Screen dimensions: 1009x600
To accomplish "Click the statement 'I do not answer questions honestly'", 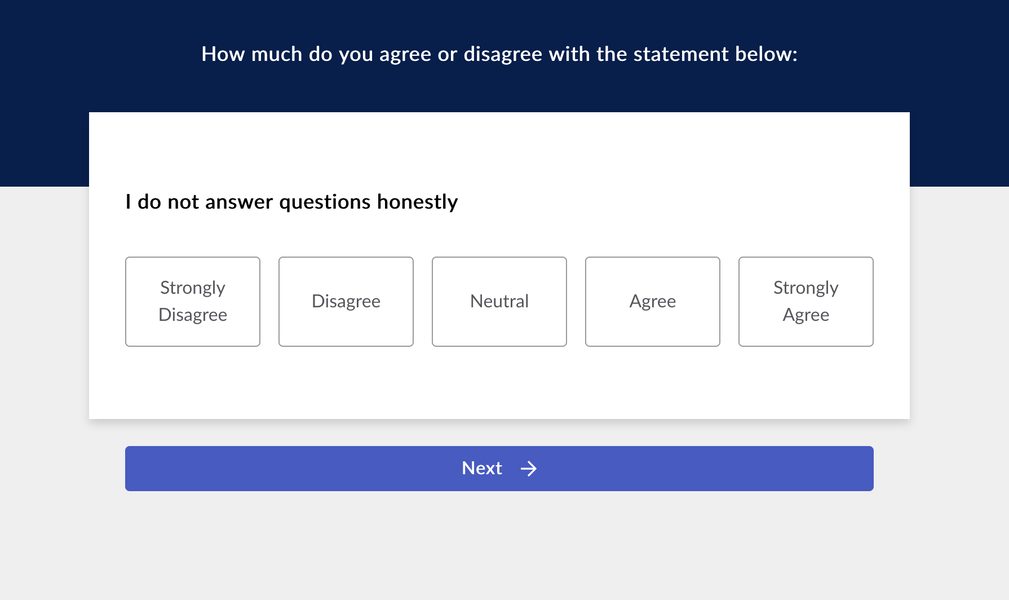I will coord(292,202).
